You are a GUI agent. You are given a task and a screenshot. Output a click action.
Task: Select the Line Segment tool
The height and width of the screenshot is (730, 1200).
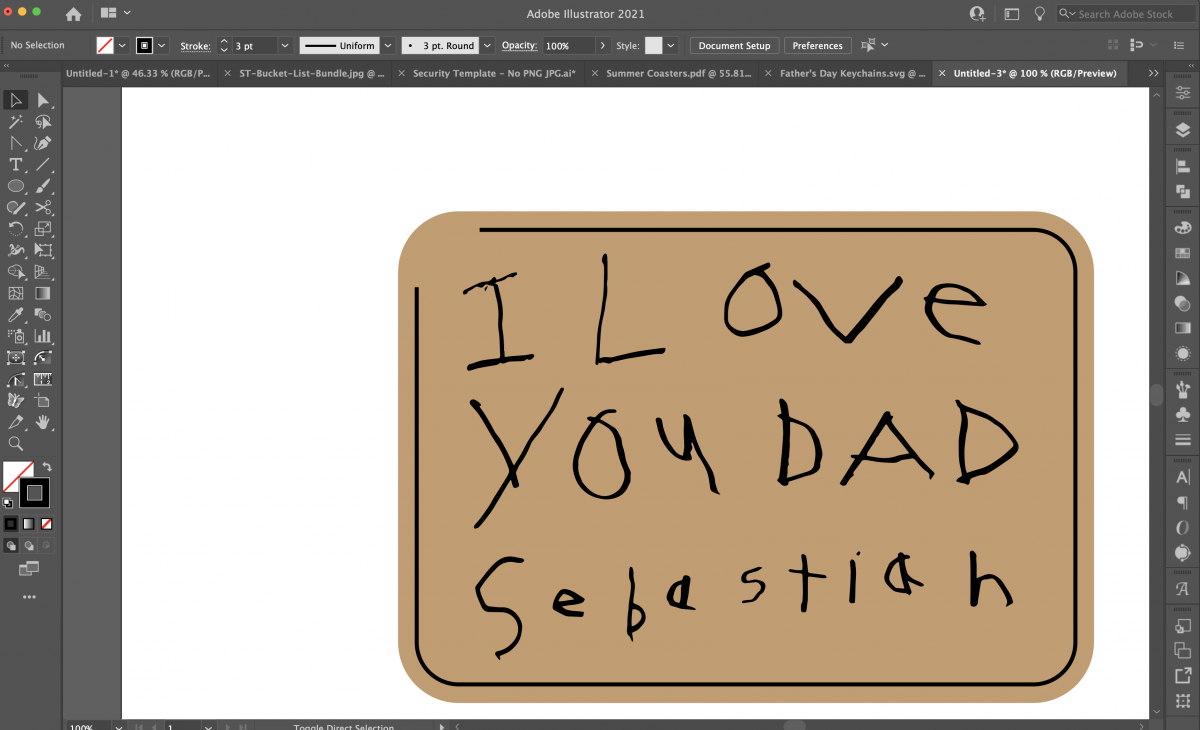point(44,165)
